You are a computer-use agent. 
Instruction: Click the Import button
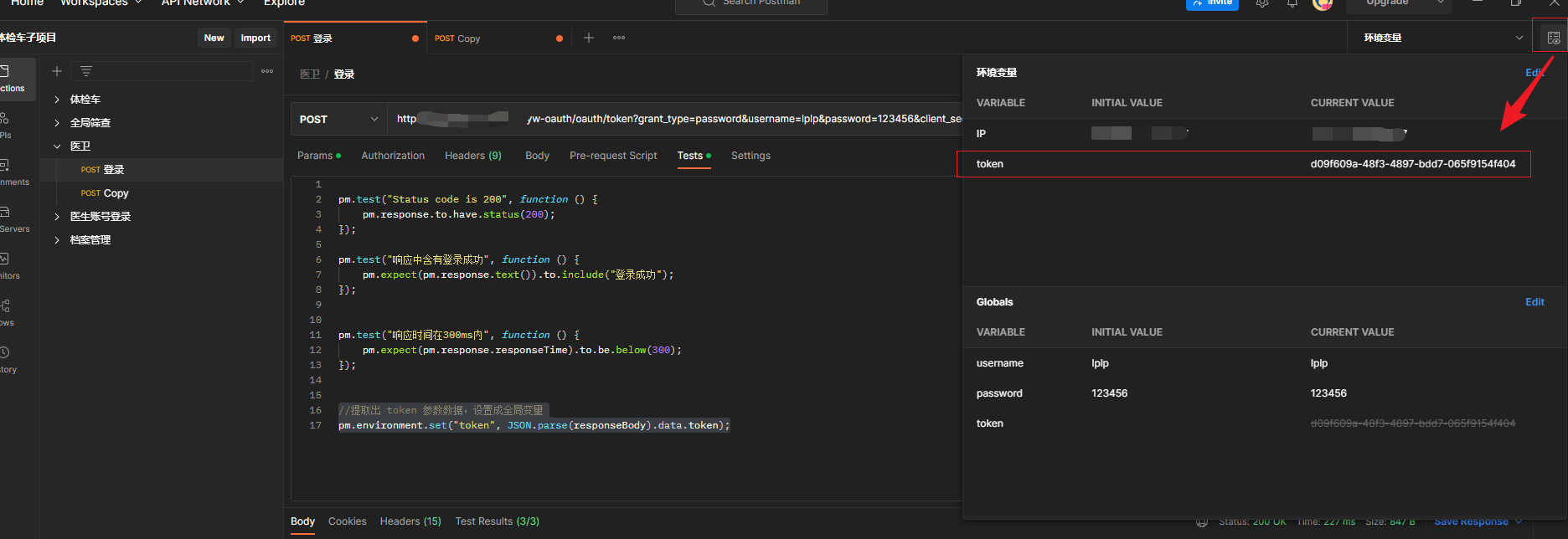(255, 38)
